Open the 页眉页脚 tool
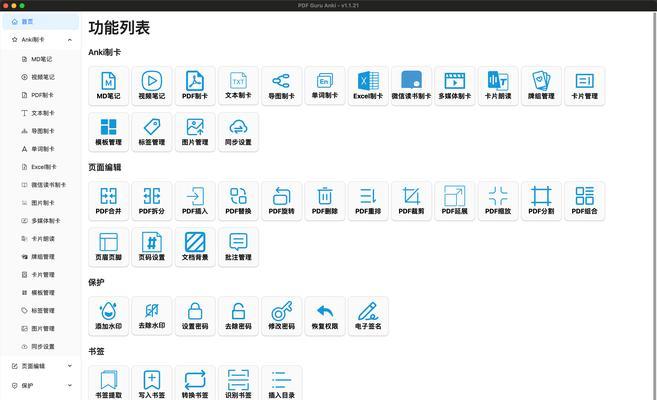This screenshot has width=657, height=400. click(109, 247)
